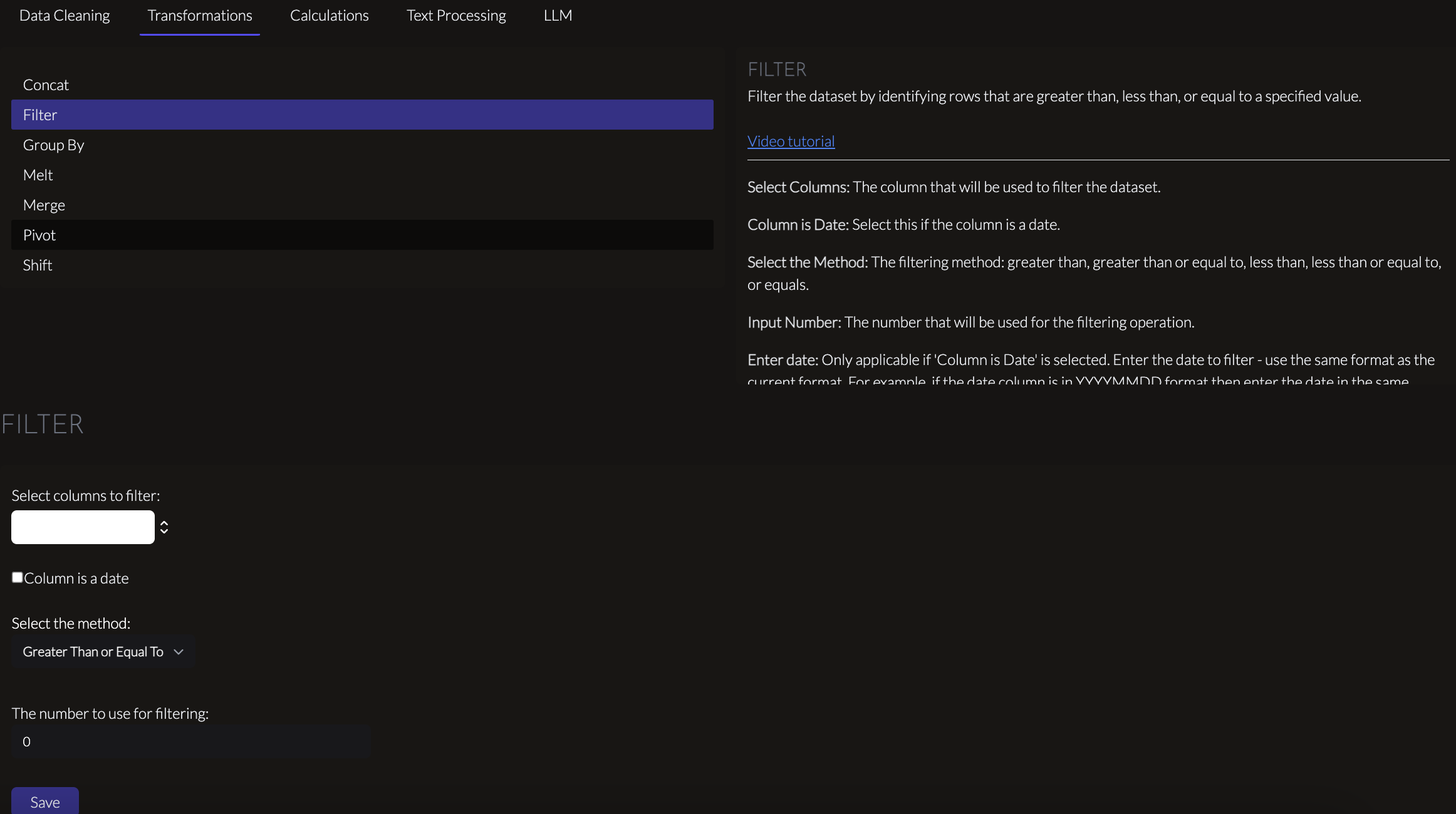This screenshot has width=1456, height=814.
Task: Open the Data Cleaning tab
Action: click(x=65, y=16)
